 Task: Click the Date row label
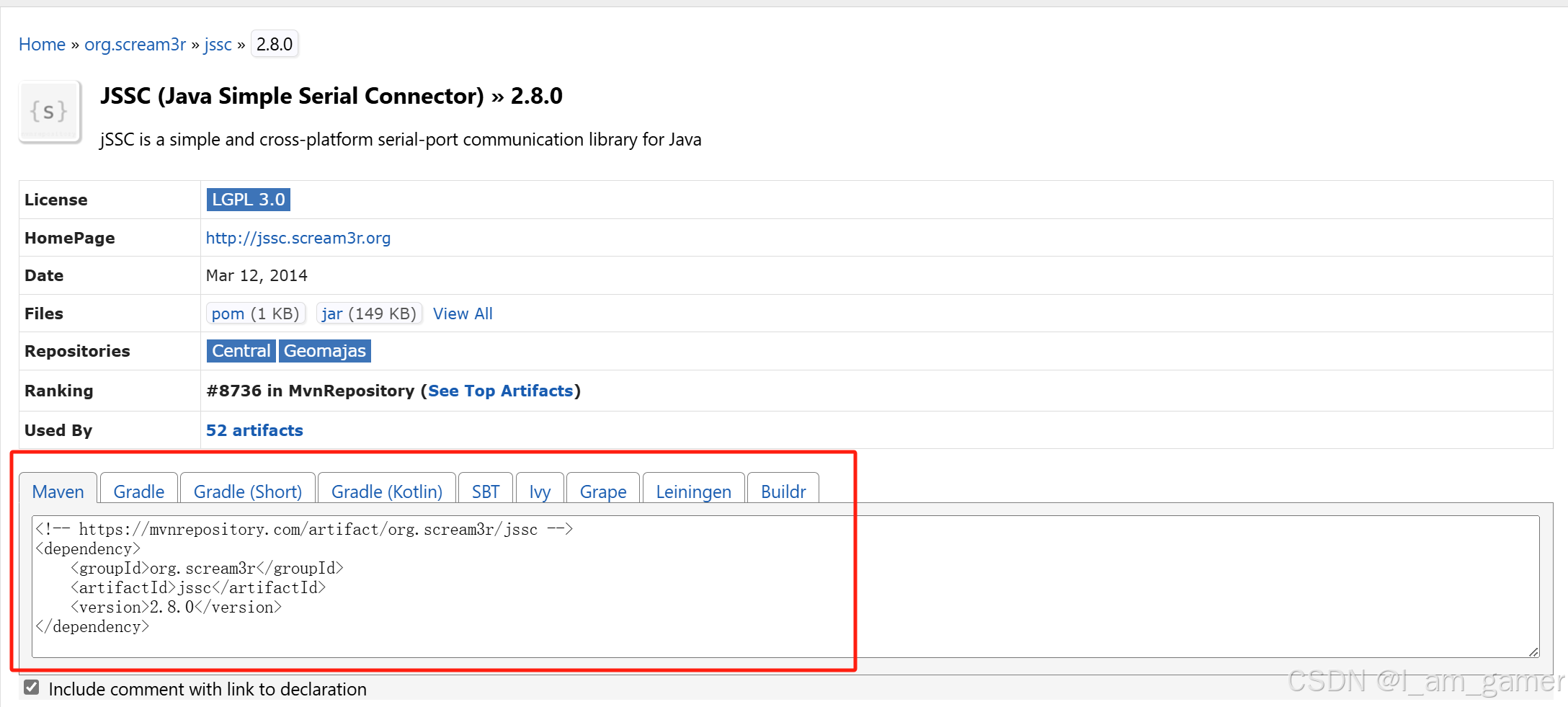44,275
